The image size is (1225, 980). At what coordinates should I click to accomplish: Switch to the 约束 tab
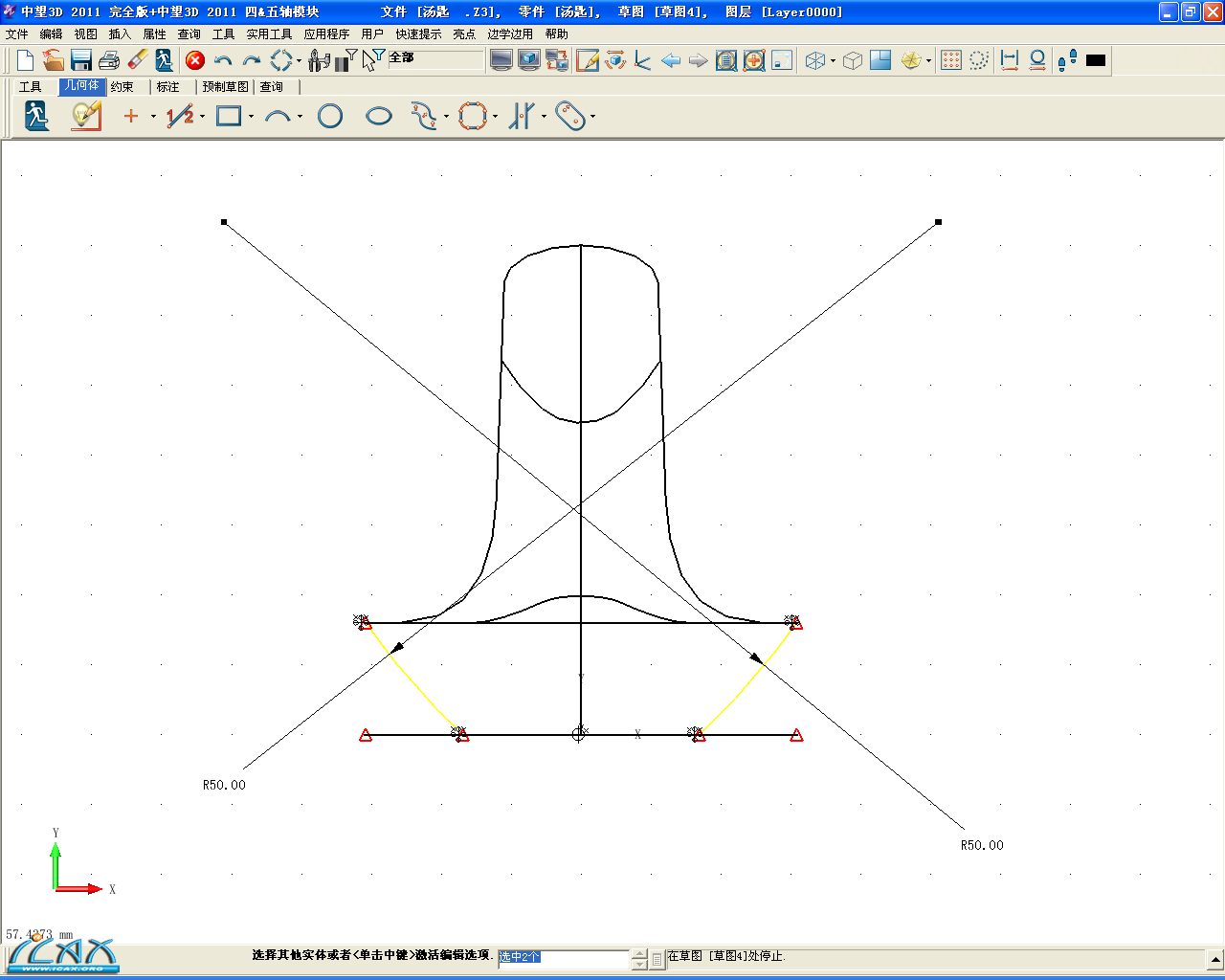122,87
